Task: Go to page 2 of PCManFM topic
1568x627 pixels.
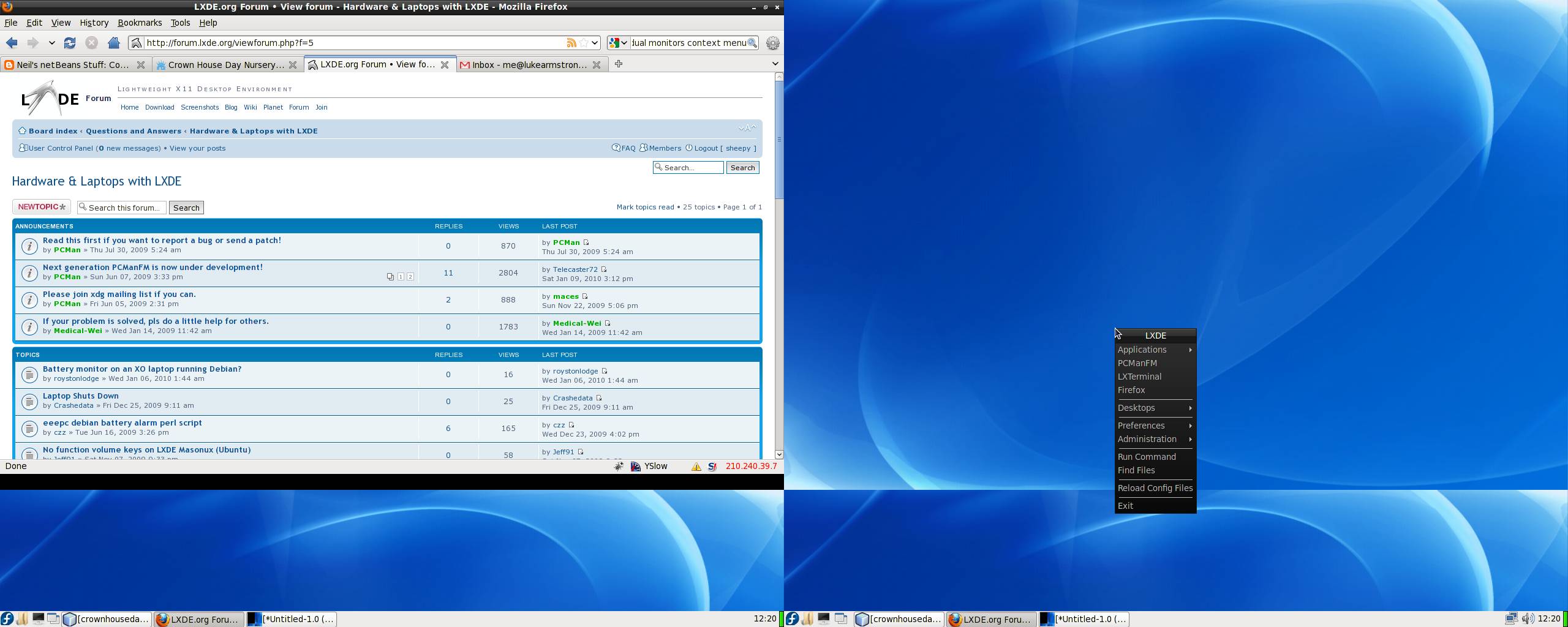Action: point(410,277)
